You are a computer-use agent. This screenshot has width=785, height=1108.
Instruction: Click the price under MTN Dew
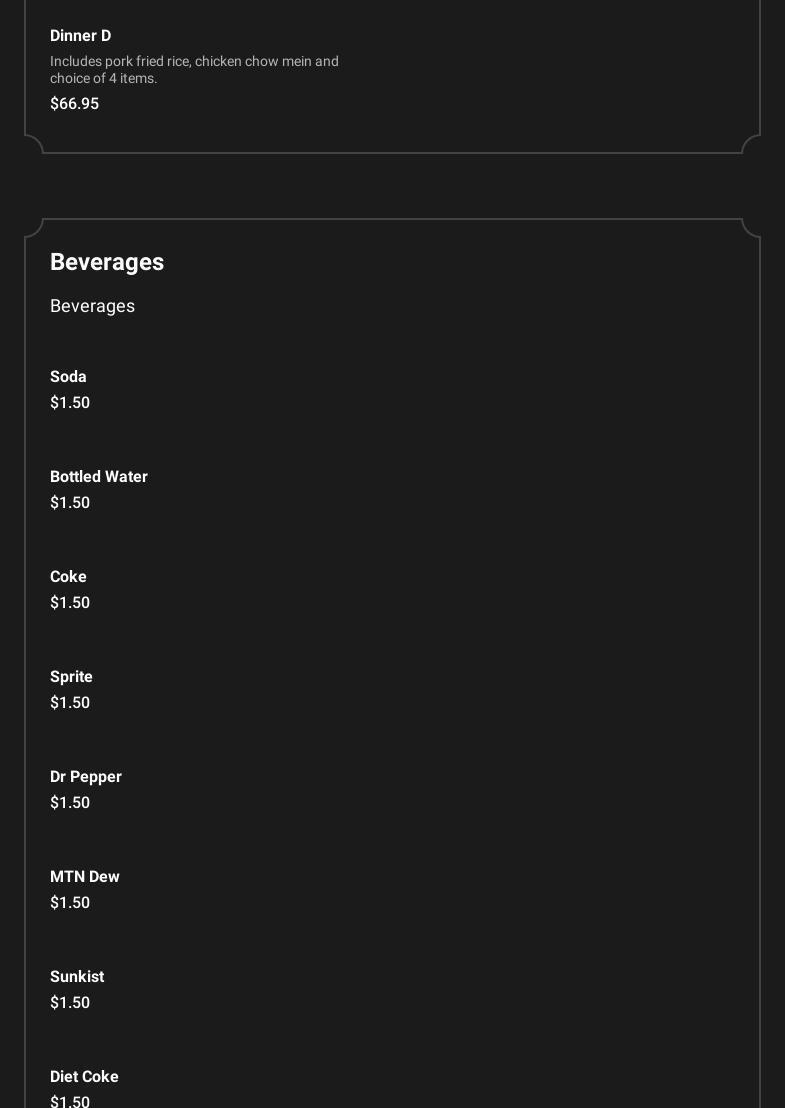[70, 903]
